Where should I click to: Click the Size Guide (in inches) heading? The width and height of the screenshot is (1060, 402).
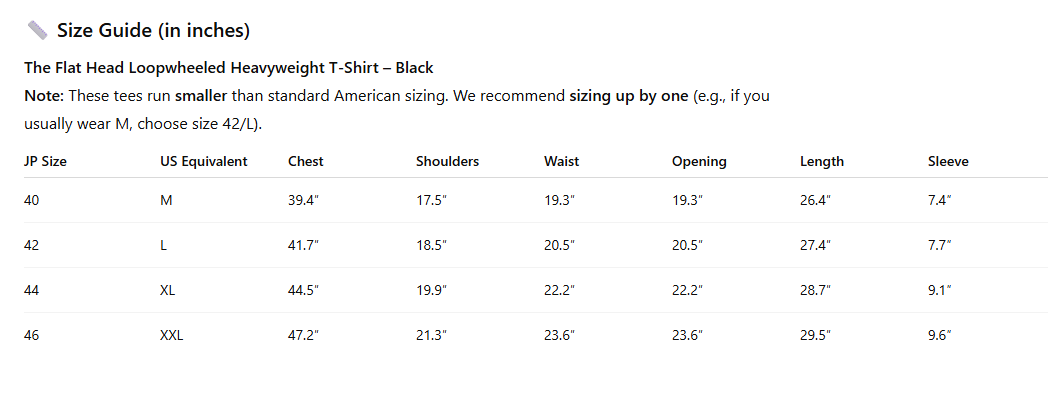click(153, 30)
